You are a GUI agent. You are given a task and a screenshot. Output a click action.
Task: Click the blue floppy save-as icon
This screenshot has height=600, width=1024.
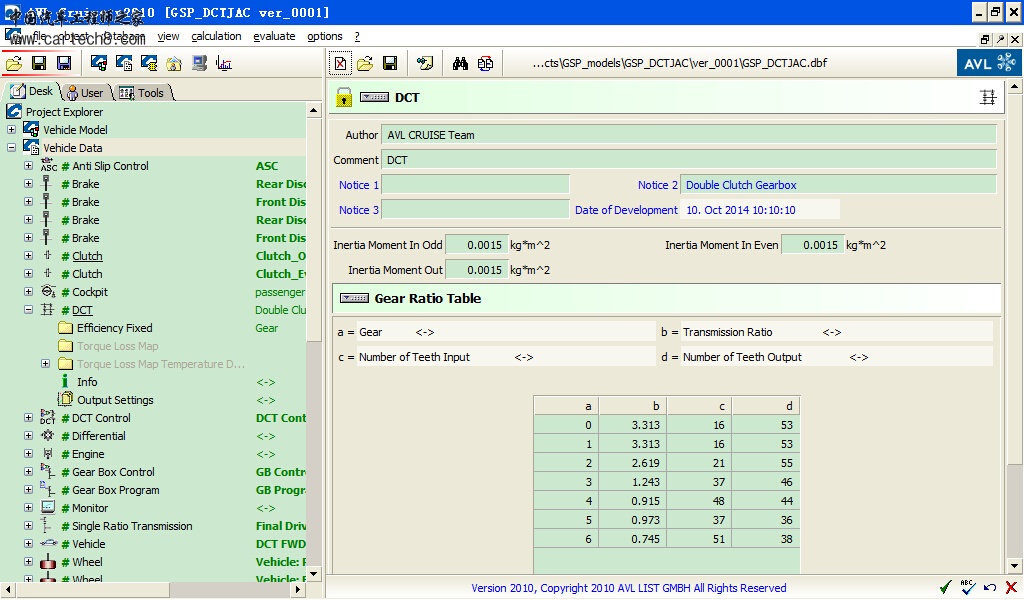[64, 63]
